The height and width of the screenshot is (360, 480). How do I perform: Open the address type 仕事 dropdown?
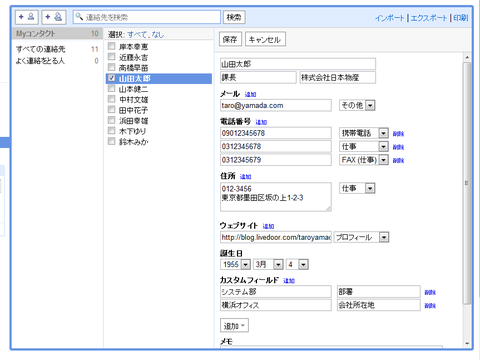357,188
